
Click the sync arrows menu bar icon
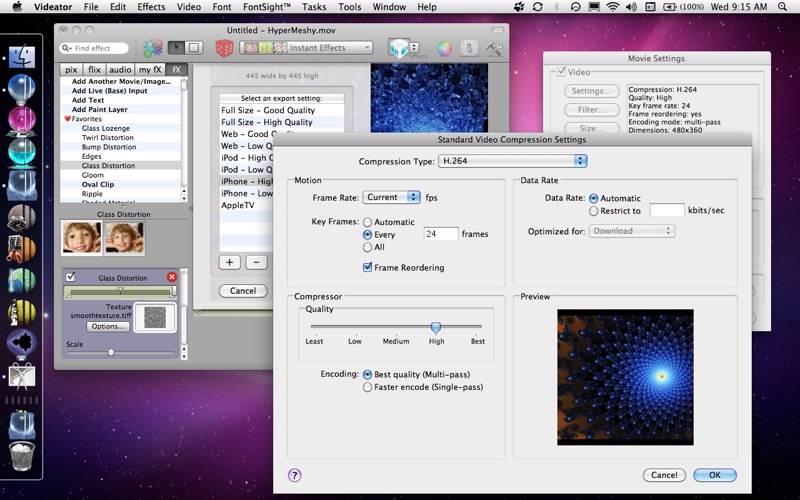[537, 7]
